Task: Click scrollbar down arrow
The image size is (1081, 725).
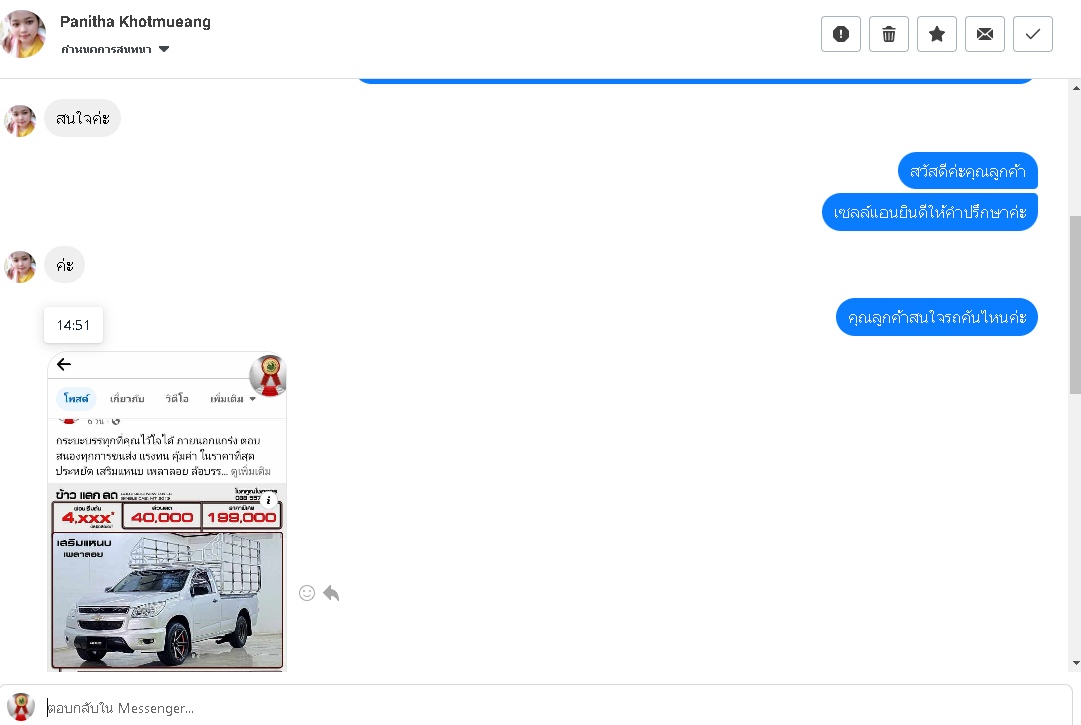Action: click(1075, 664)
